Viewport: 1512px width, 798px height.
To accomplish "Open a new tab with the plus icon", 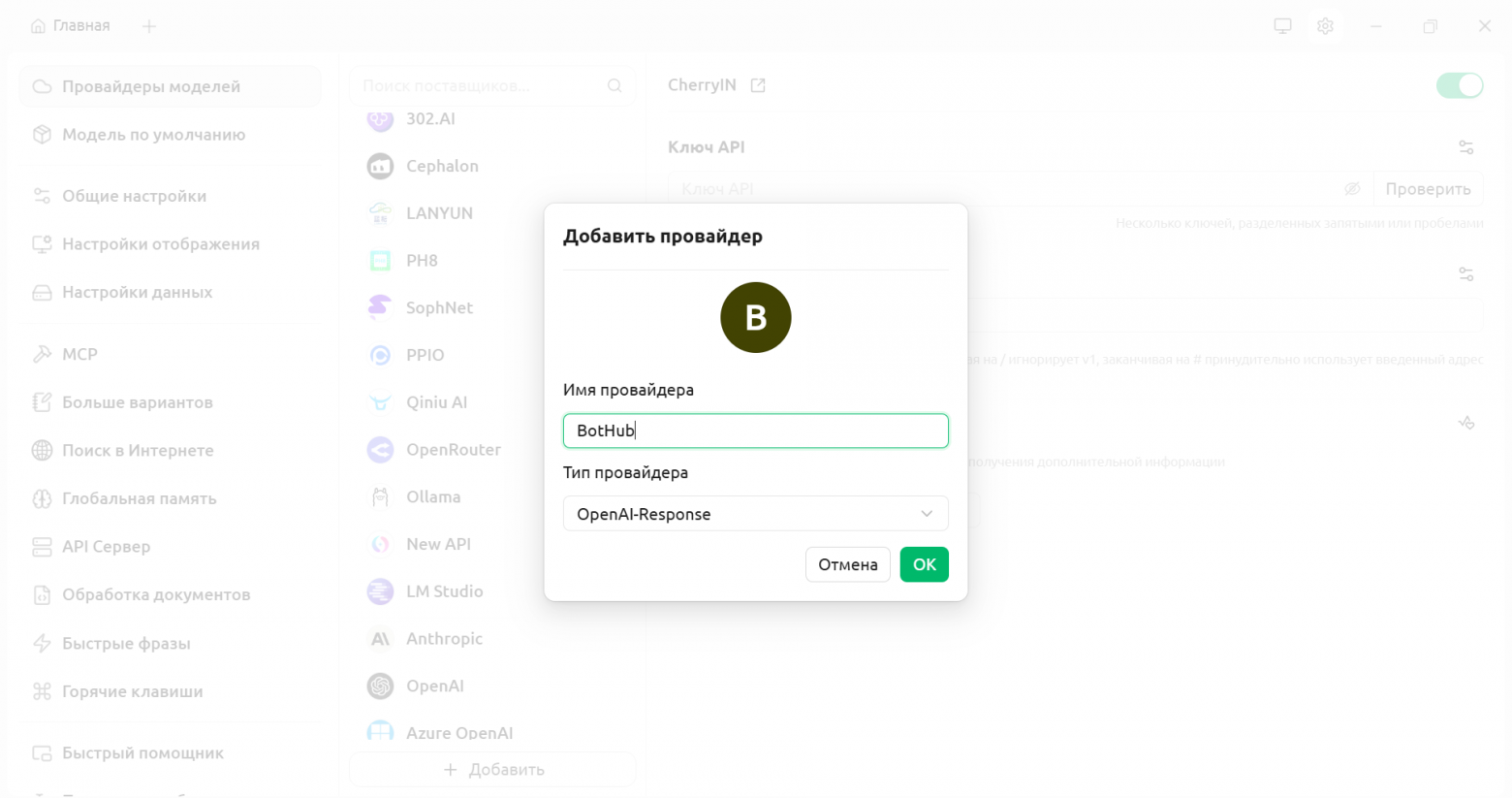I will pyautogui.click(x=149, y=26).
